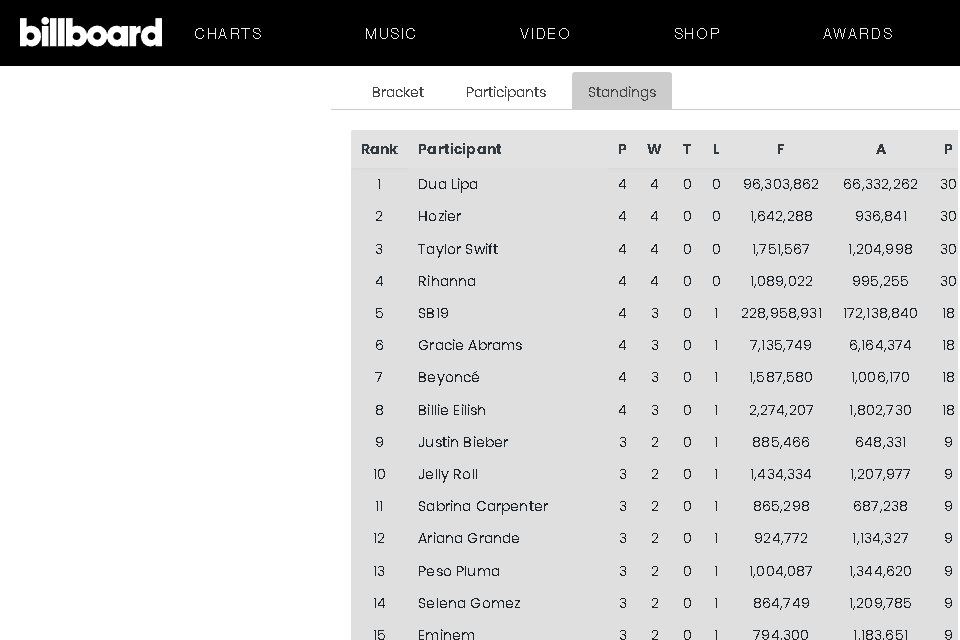Open the AWARDS menu
This screenshot has height=640, width=960.
point(858,34)
